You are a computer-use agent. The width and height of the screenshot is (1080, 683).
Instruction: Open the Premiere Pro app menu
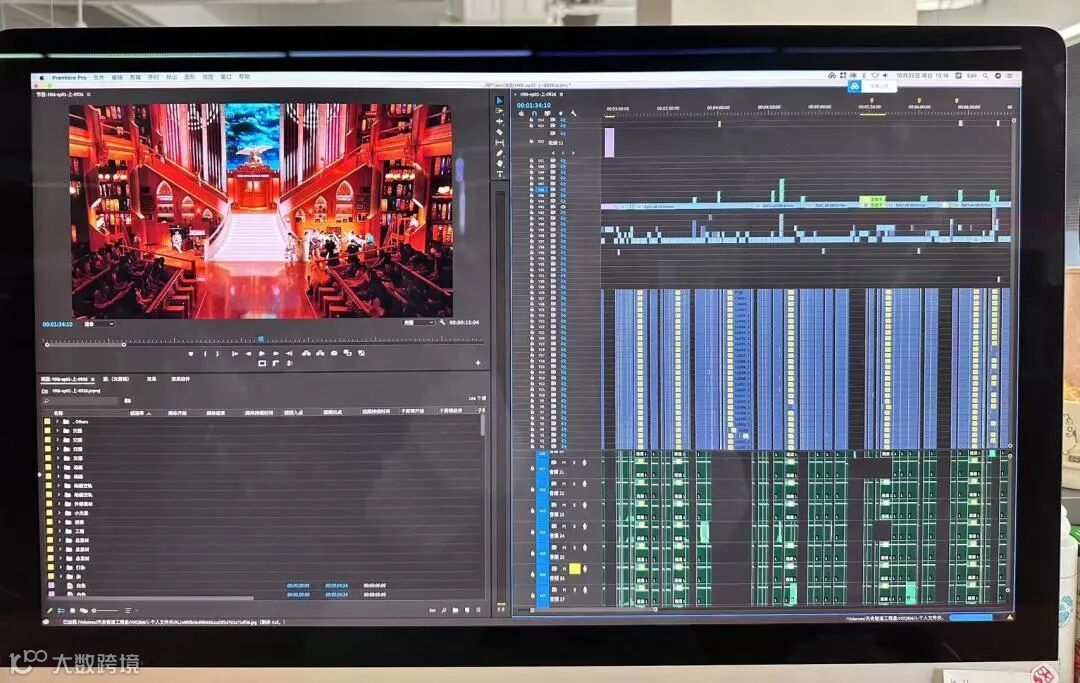(70, 78)
